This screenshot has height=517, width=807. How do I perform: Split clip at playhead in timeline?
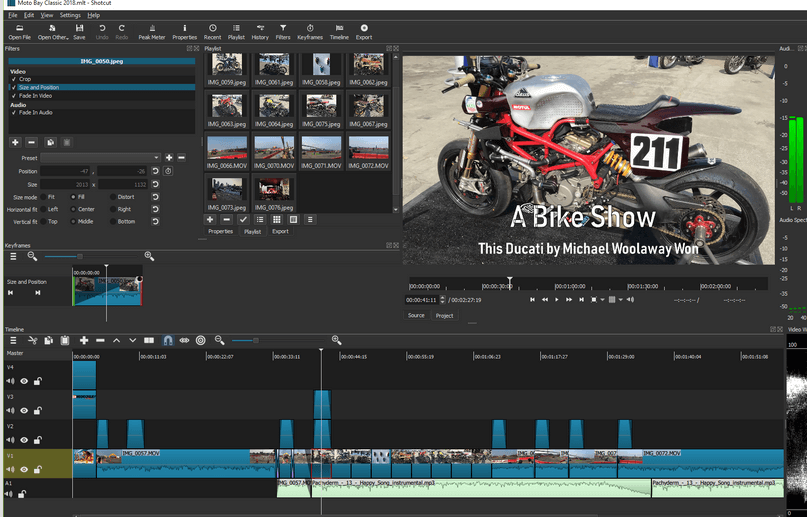[149, 340]
